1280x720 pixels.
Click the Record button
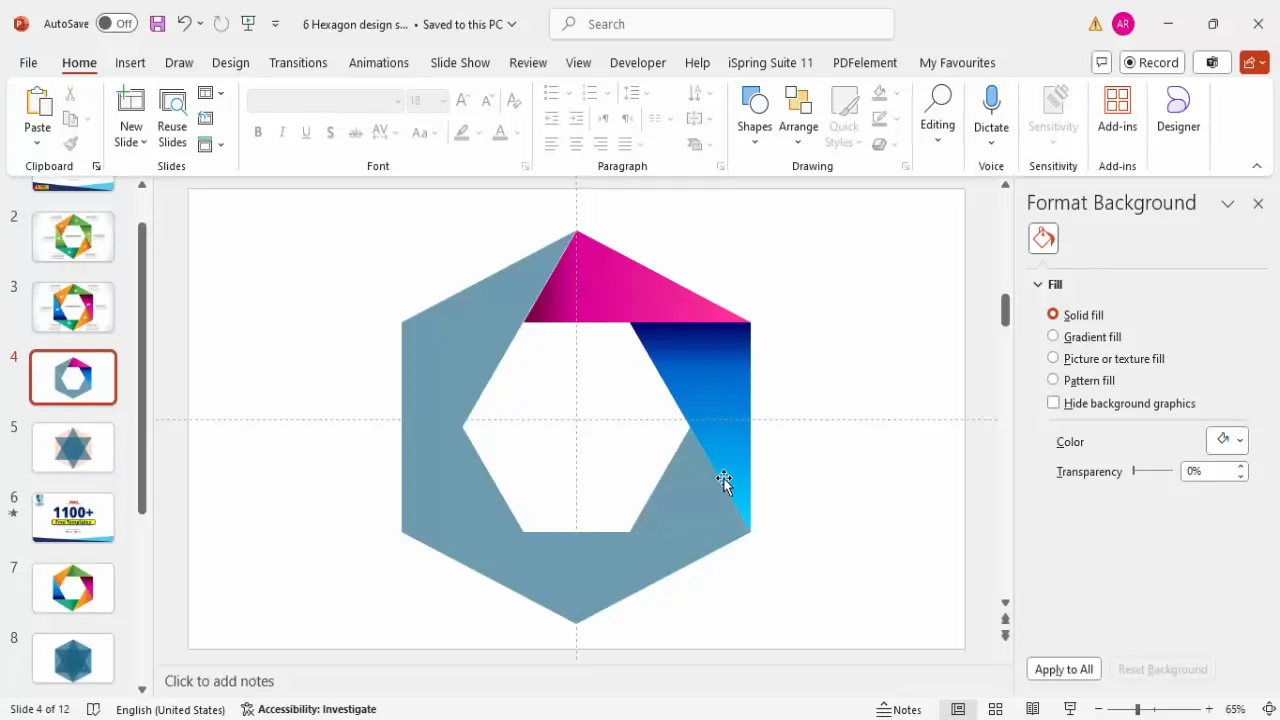(x=1151, y=62)
